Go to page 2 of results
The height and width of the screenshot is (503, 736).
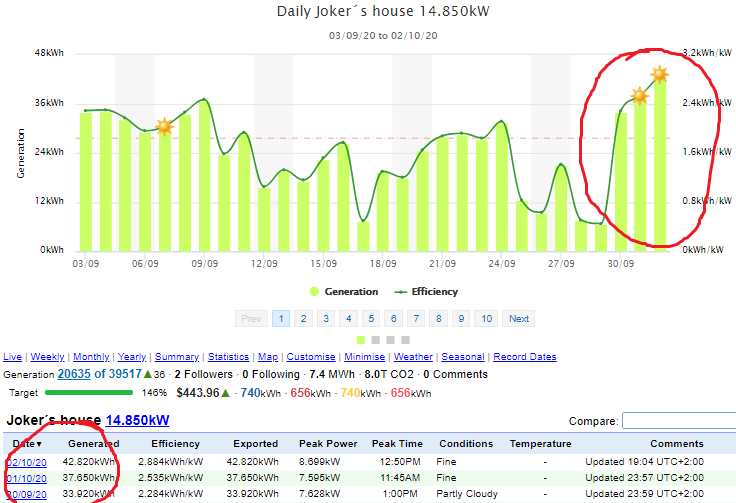point(303,319)
